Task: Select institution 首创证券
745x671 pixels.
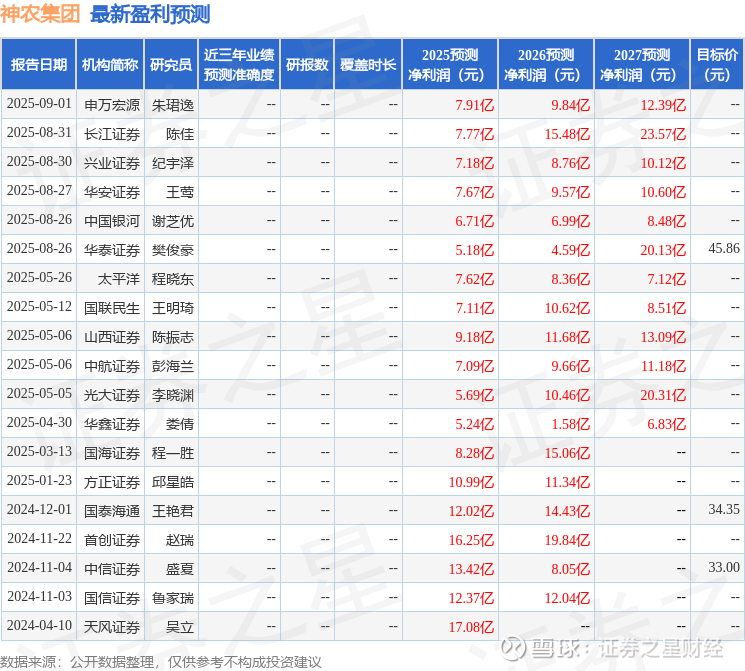Action: click(112, 540)
